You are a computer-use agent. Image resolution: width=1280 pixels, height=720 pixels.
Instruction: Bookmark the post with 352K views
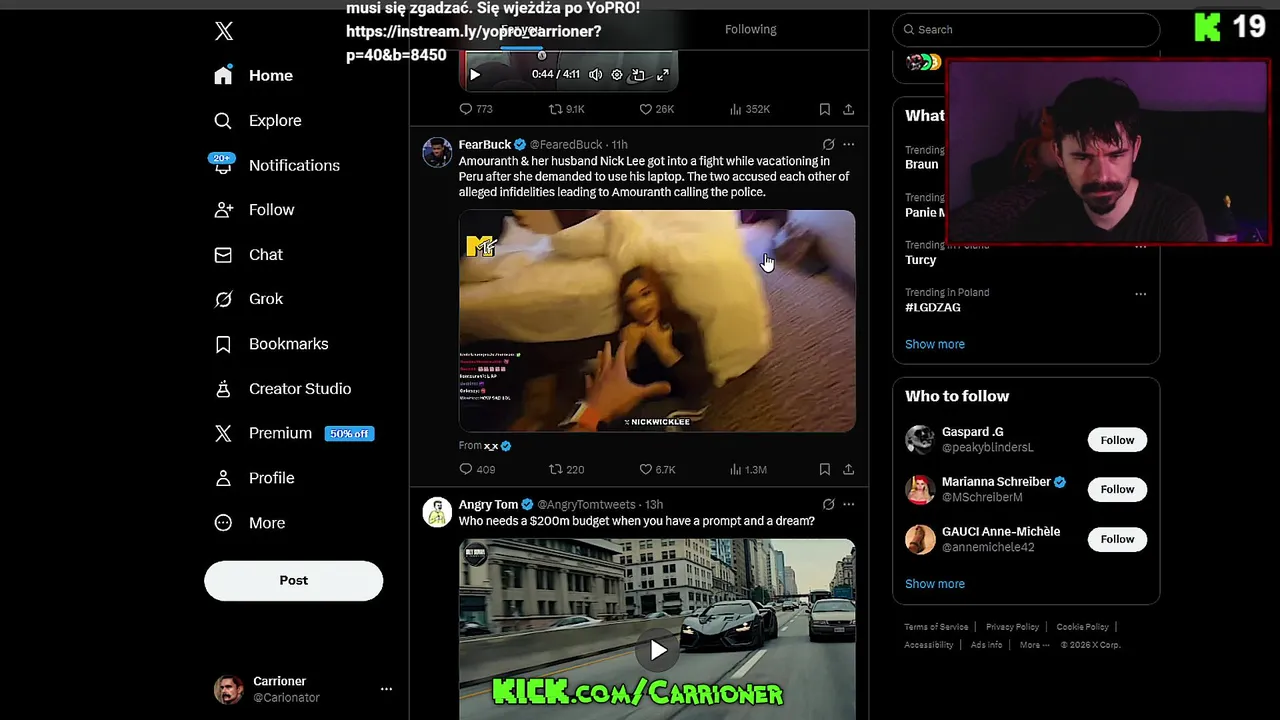click(825, 109)
